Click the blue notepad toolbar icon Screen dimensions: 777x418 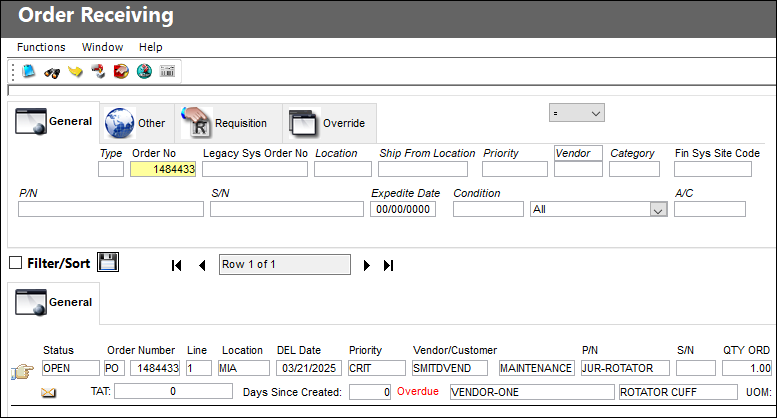(x=29, y=71)
